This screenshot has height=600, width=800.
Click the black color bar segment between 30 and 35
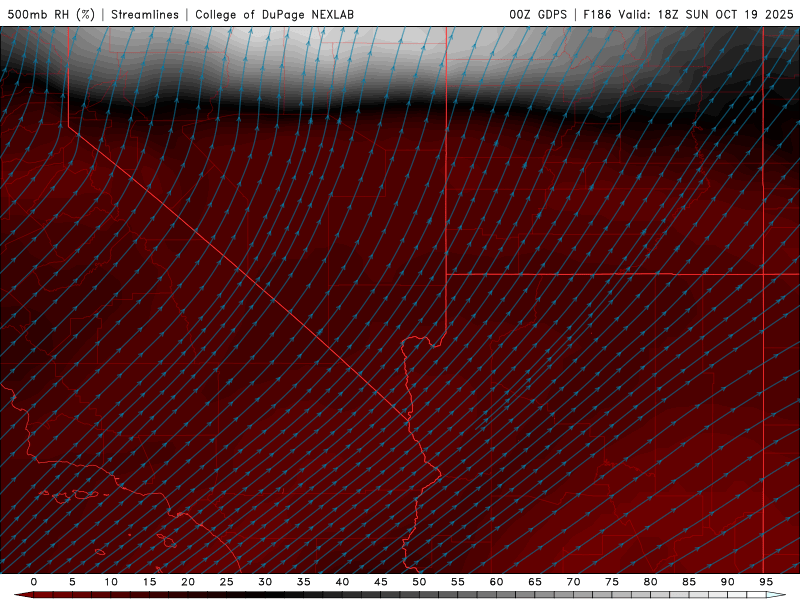[x=284, y=595]
